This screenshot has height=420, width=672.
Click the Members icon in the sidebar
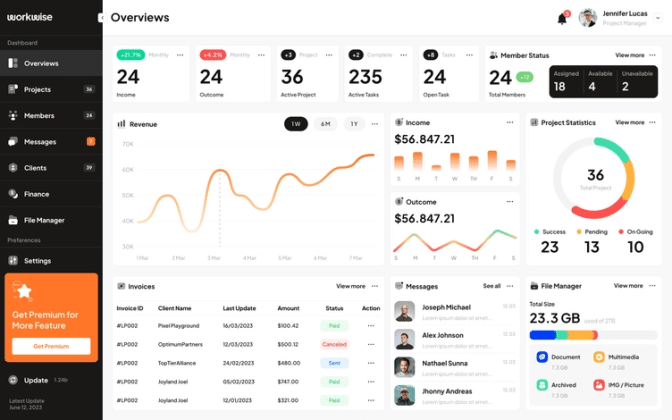coord(13,115)
